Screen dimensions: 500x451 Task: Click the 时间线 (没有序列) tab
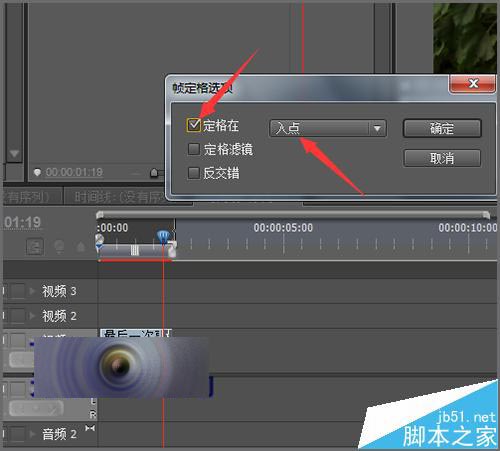[x=120, y=197]
